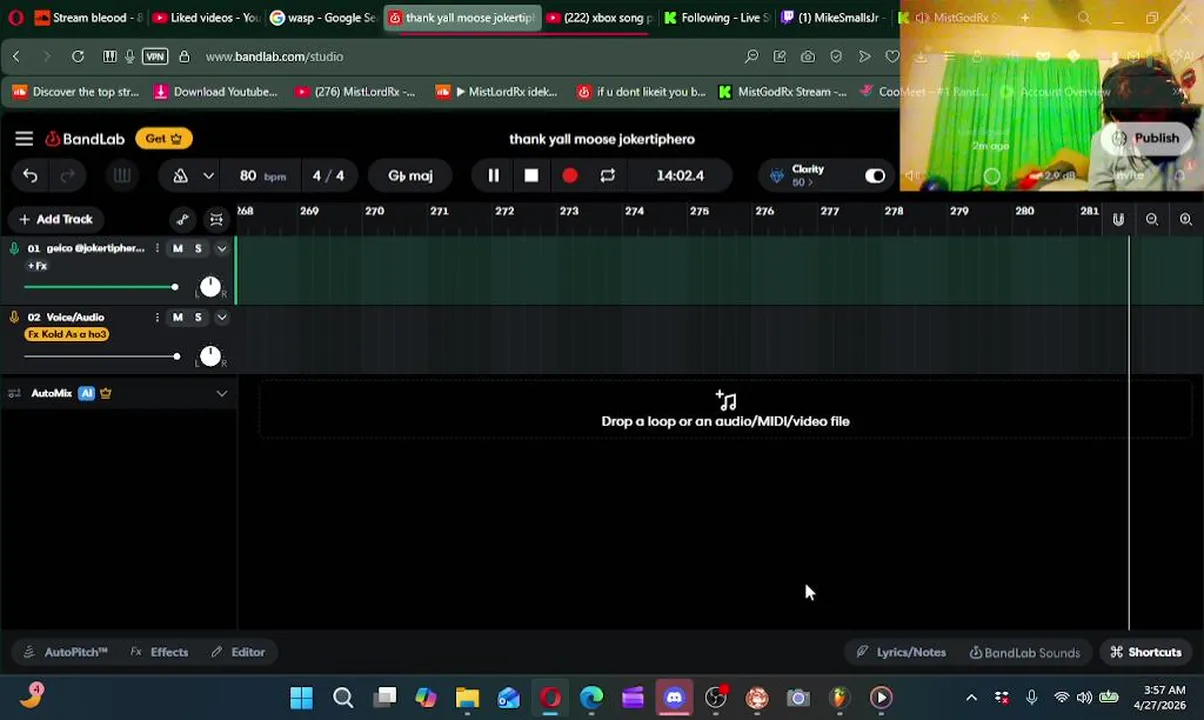This screenshot has width=1204, height=720.
Task: Open the BandLab hamburger menu
Action: point(24,139)
